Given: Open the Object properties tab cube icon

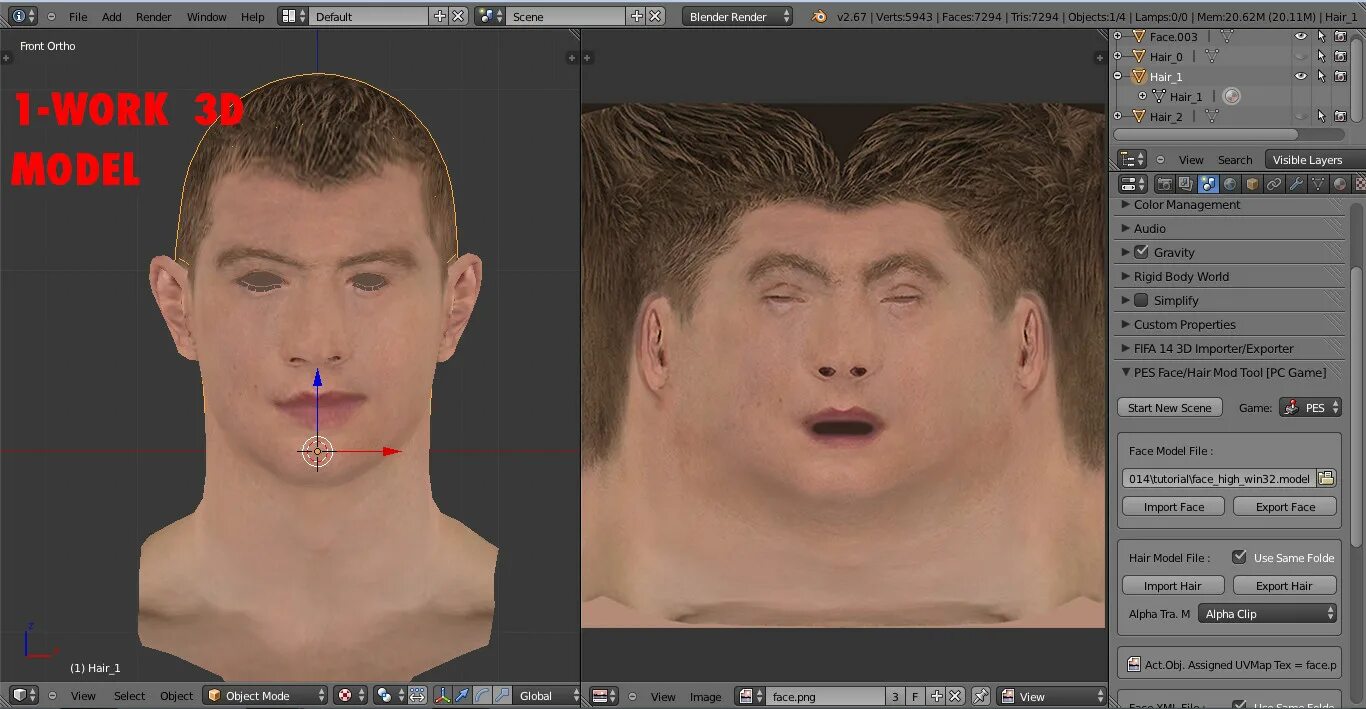Looking at the screenshot, I should click(1252, 184).
